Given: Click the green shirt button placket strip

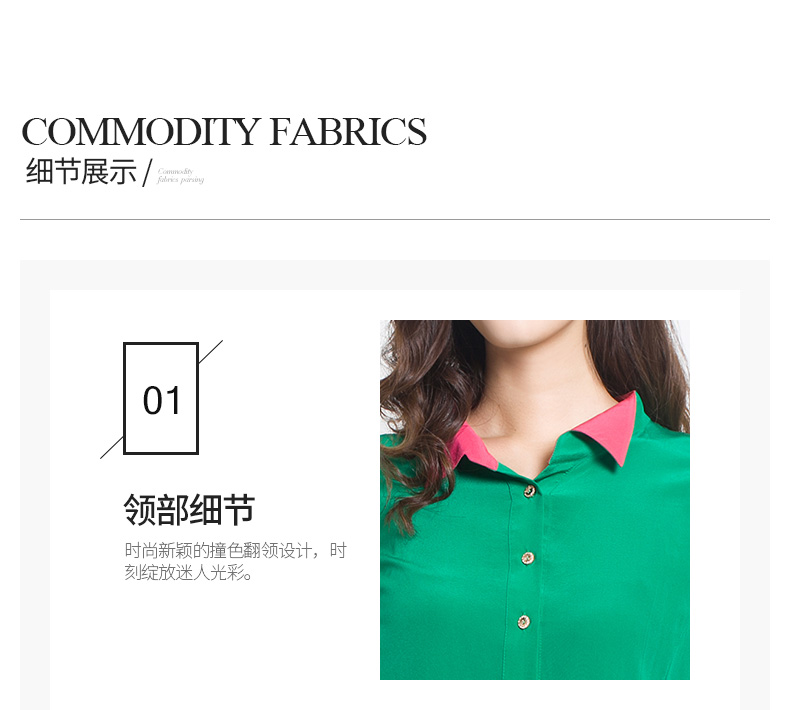Looking at the screenshot, I should [526, 579].
